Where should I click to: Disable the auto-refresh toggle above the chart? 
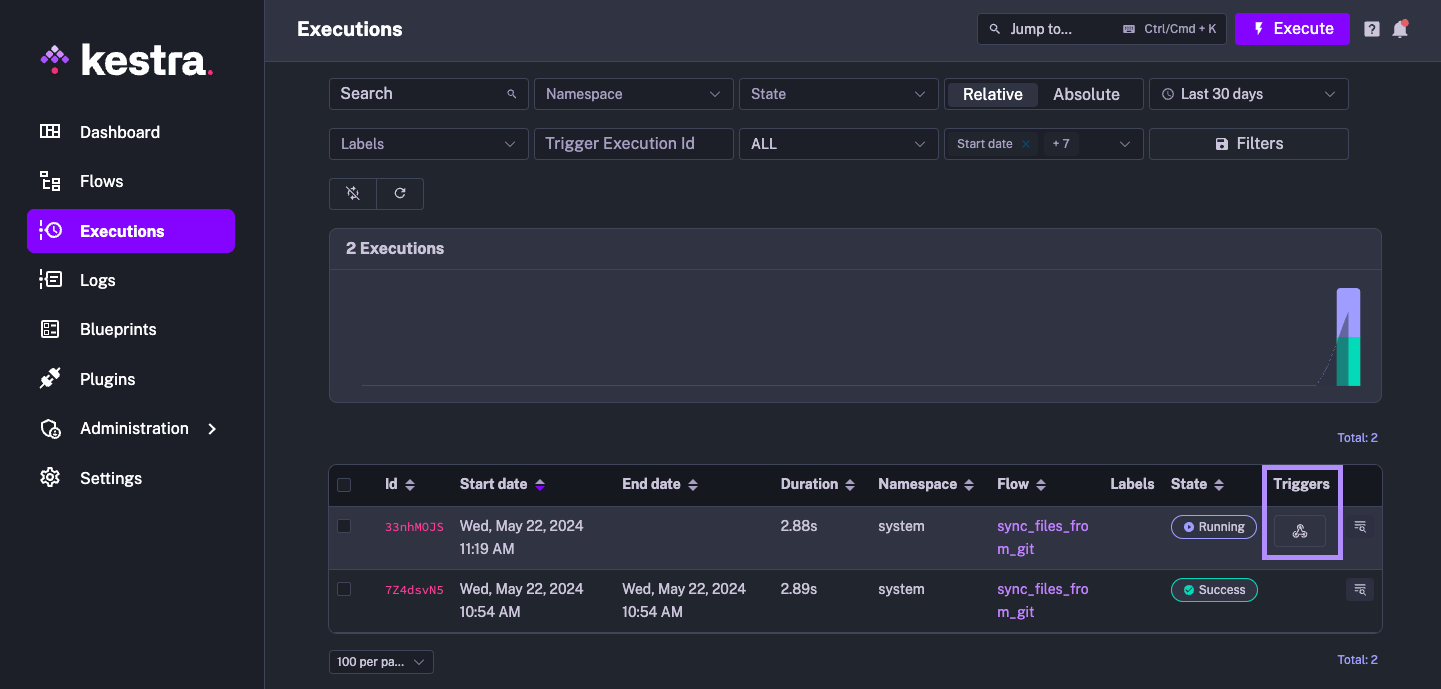tap(352, 193)
